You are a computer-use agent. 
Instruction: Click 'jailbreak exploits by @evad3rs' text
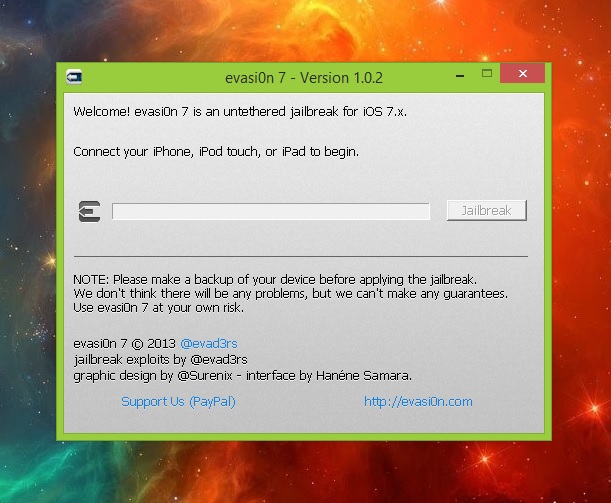(161, 359)
